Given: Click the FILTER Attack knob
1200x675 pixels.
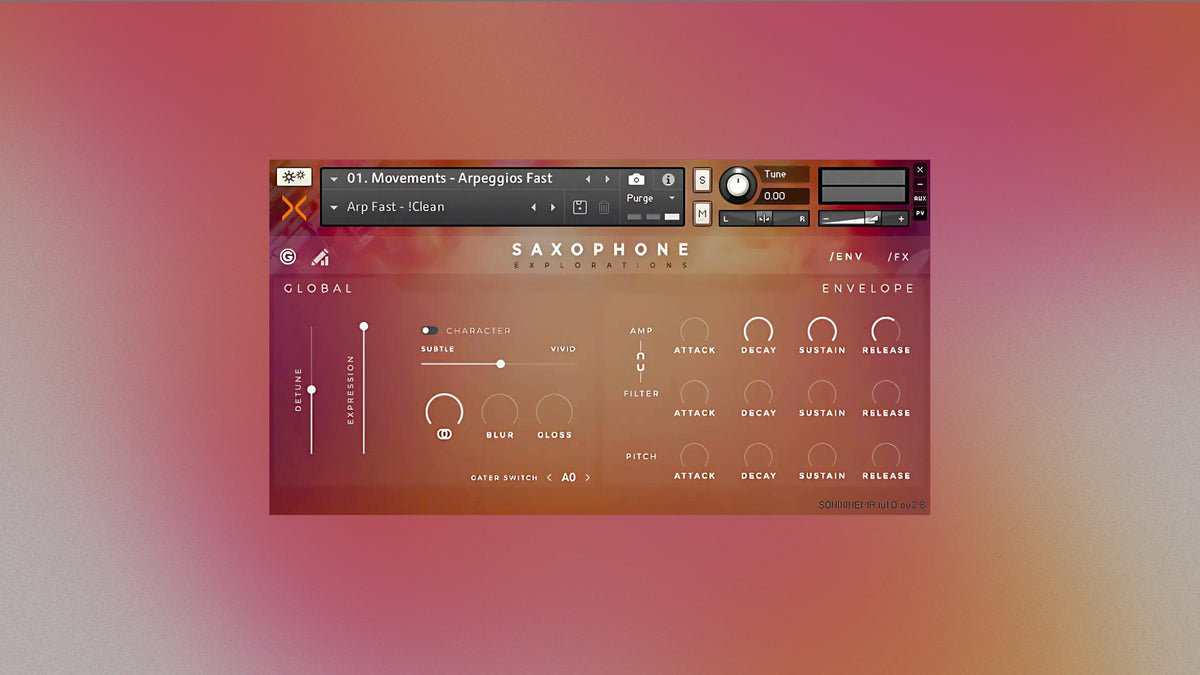Looking at the screenshot, I should tap(694, 394).
